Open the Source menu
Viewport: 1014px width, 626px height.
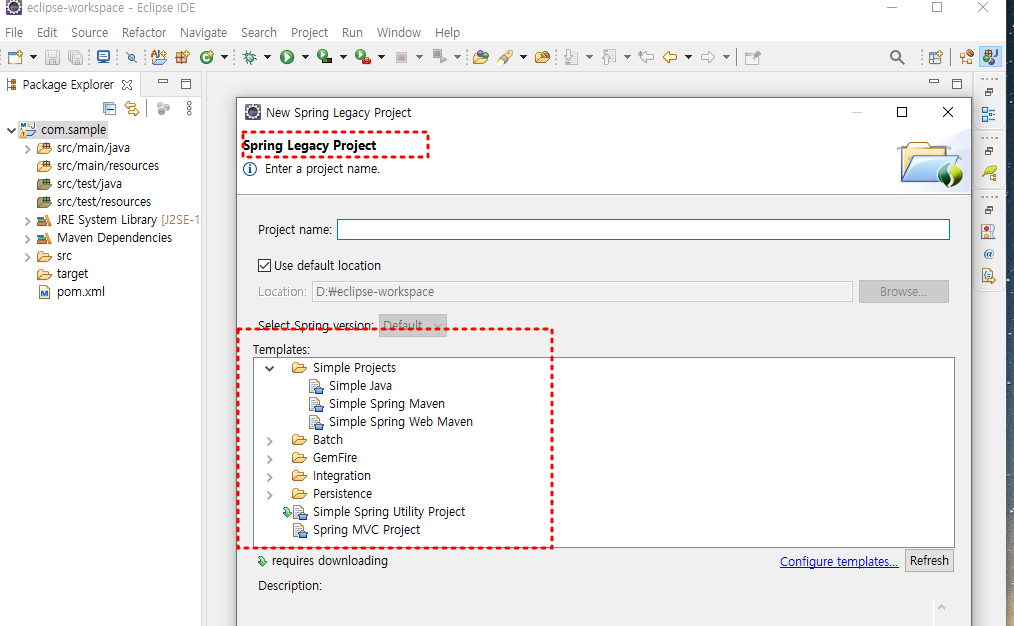89,32
